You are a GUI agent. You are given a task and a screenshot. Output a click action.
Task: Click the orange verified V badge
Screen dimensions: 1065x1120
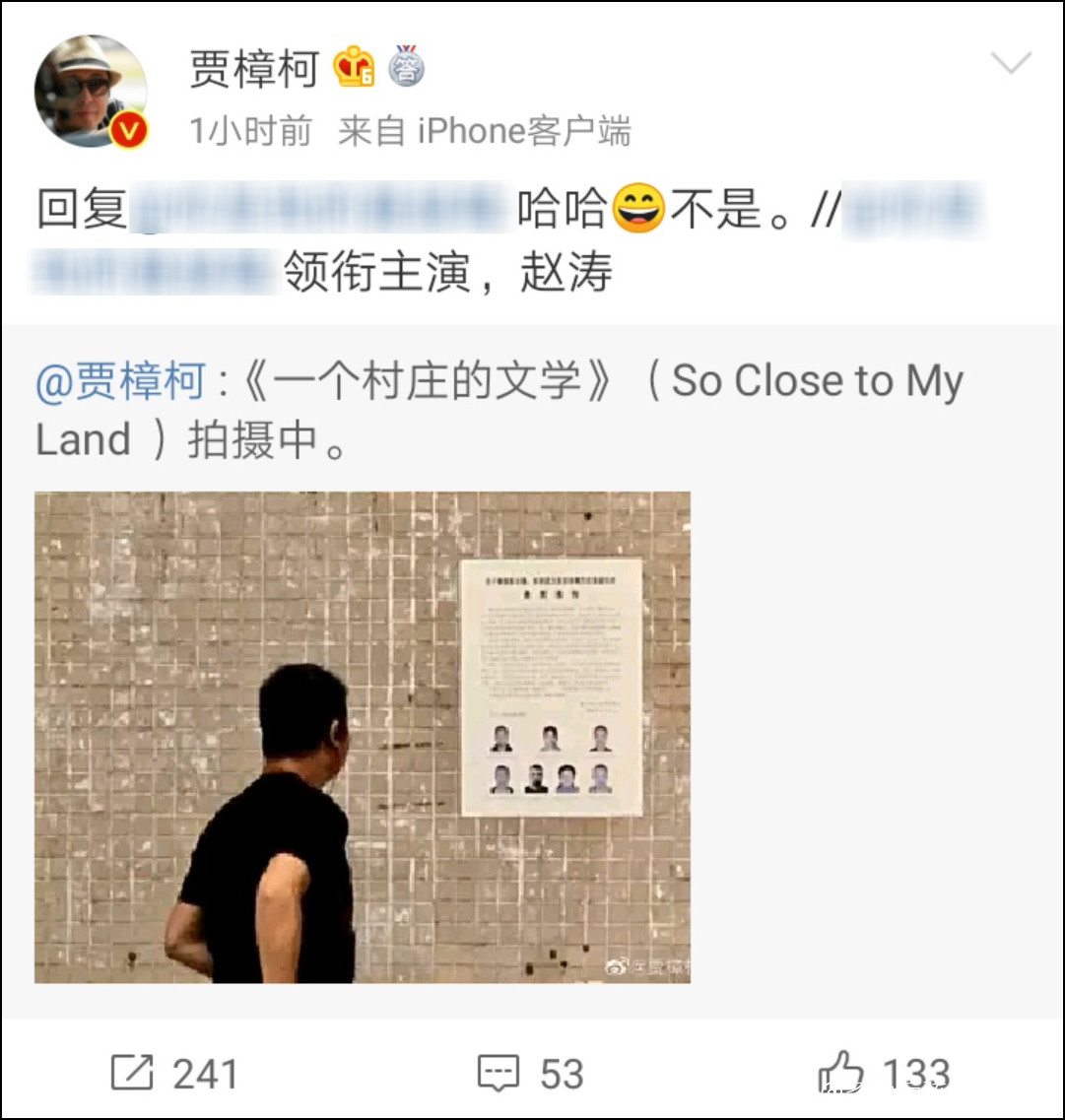[x=129, y=131]
